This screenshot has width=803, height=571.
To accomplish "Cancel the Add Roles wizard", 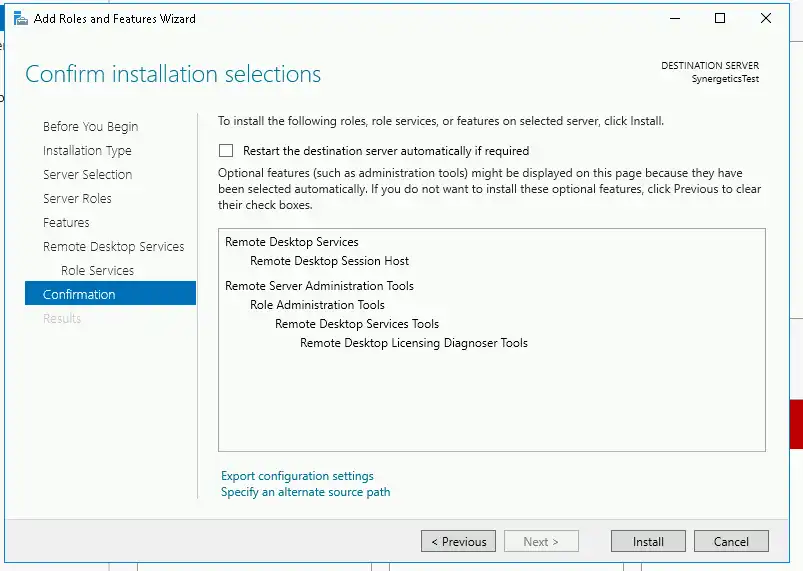I will point(731,541).
